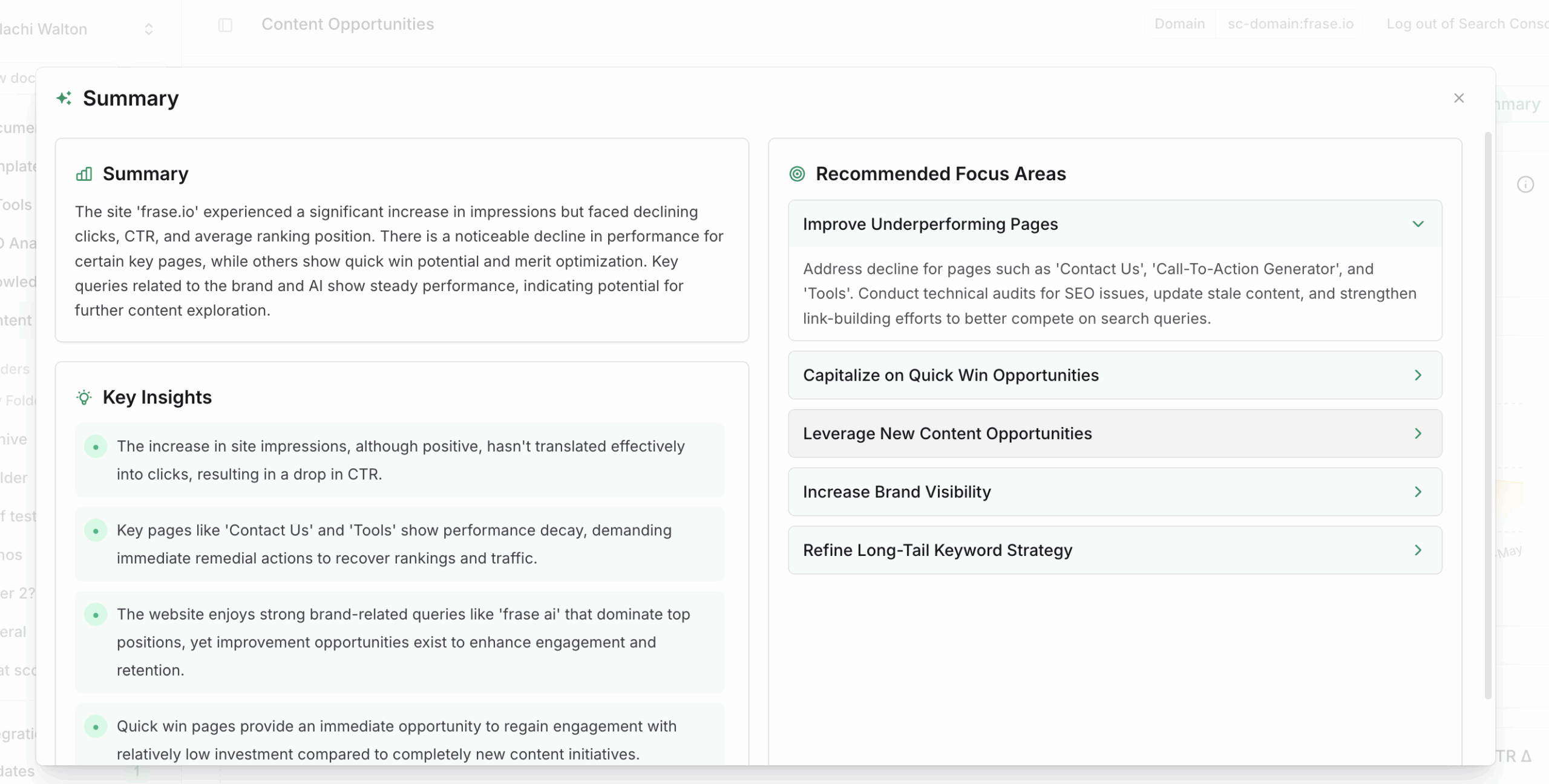Expand Leverage New Content Opportunities
The image size is (1549, 784).
1115,434
